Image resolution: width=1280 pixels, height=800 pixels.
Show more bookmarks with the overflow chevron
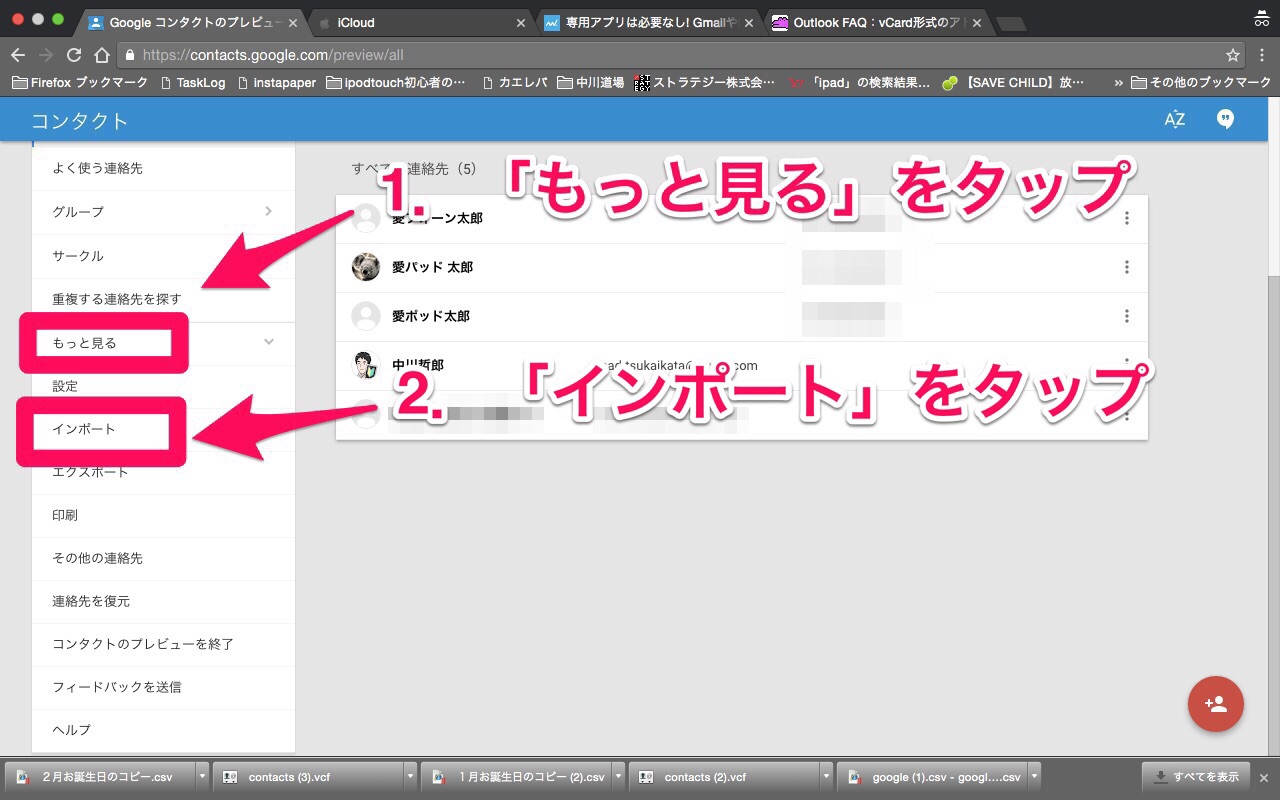pos(1118,83)
